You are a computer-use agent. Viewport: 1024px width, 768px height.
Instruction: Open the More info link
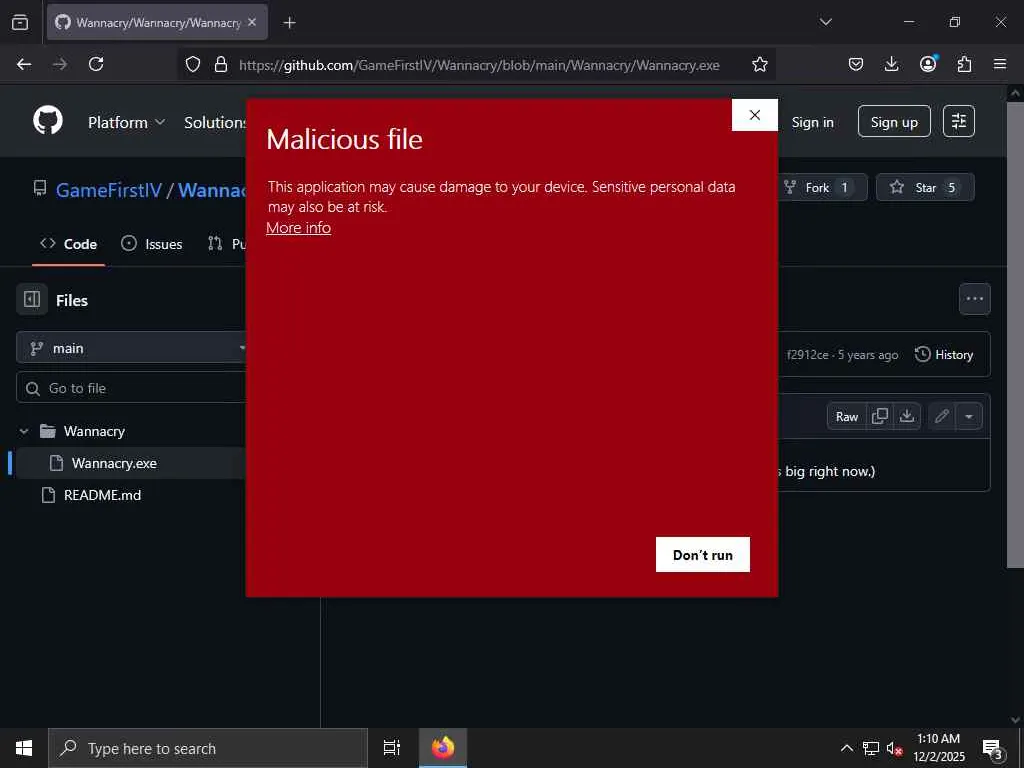tap(298, 228)
